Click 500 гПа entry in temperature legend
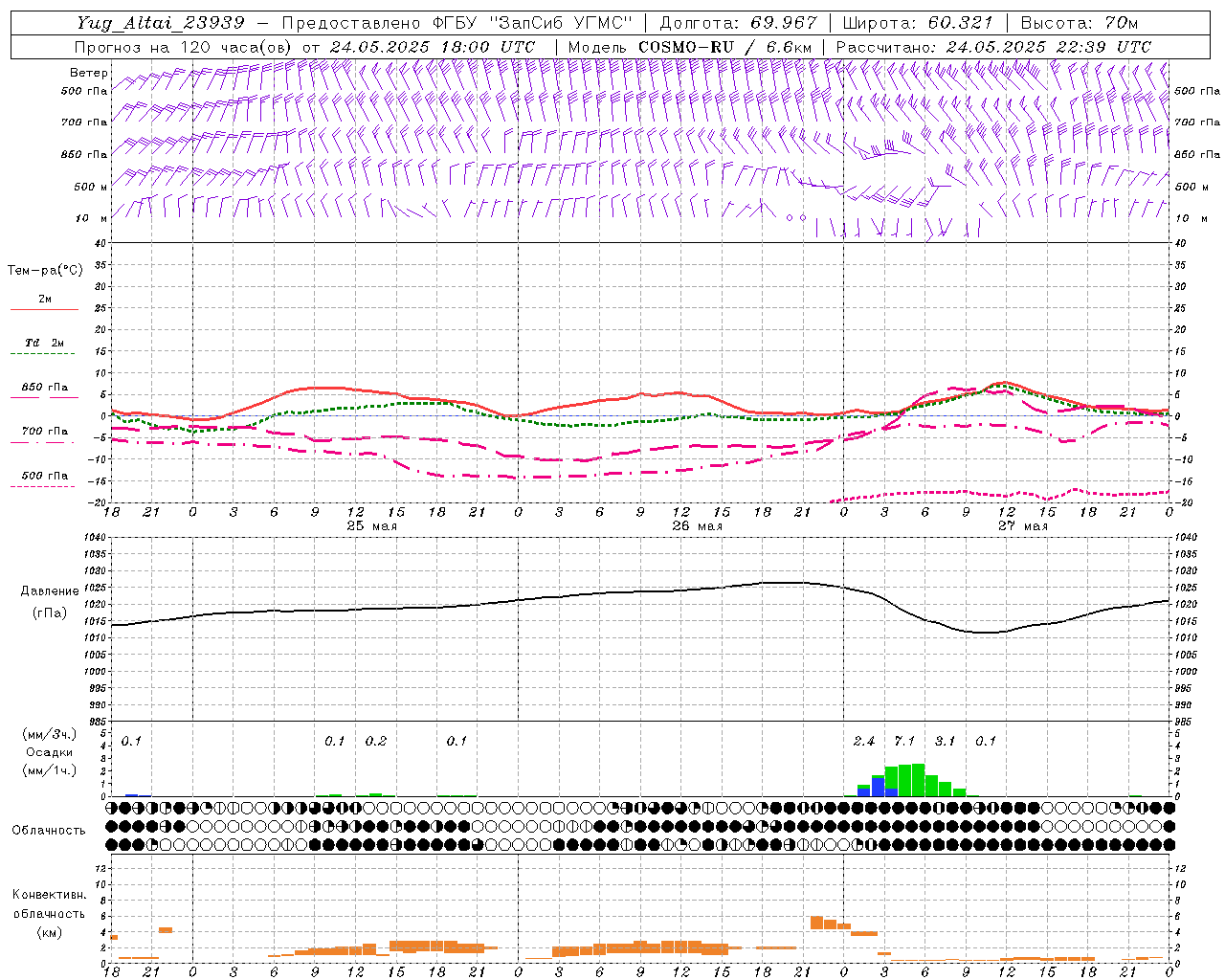This screenshot has width=1225, height=980. click(45, 476)
